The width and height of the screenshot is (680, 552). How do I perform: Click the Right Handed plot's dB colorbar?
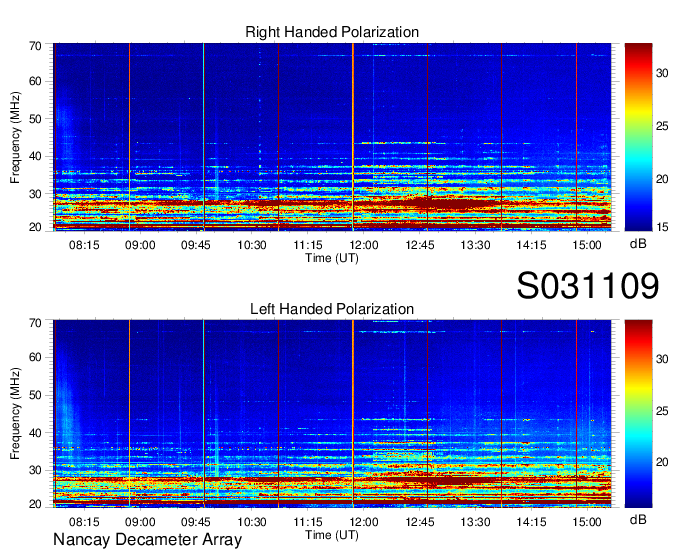point(638,137)
